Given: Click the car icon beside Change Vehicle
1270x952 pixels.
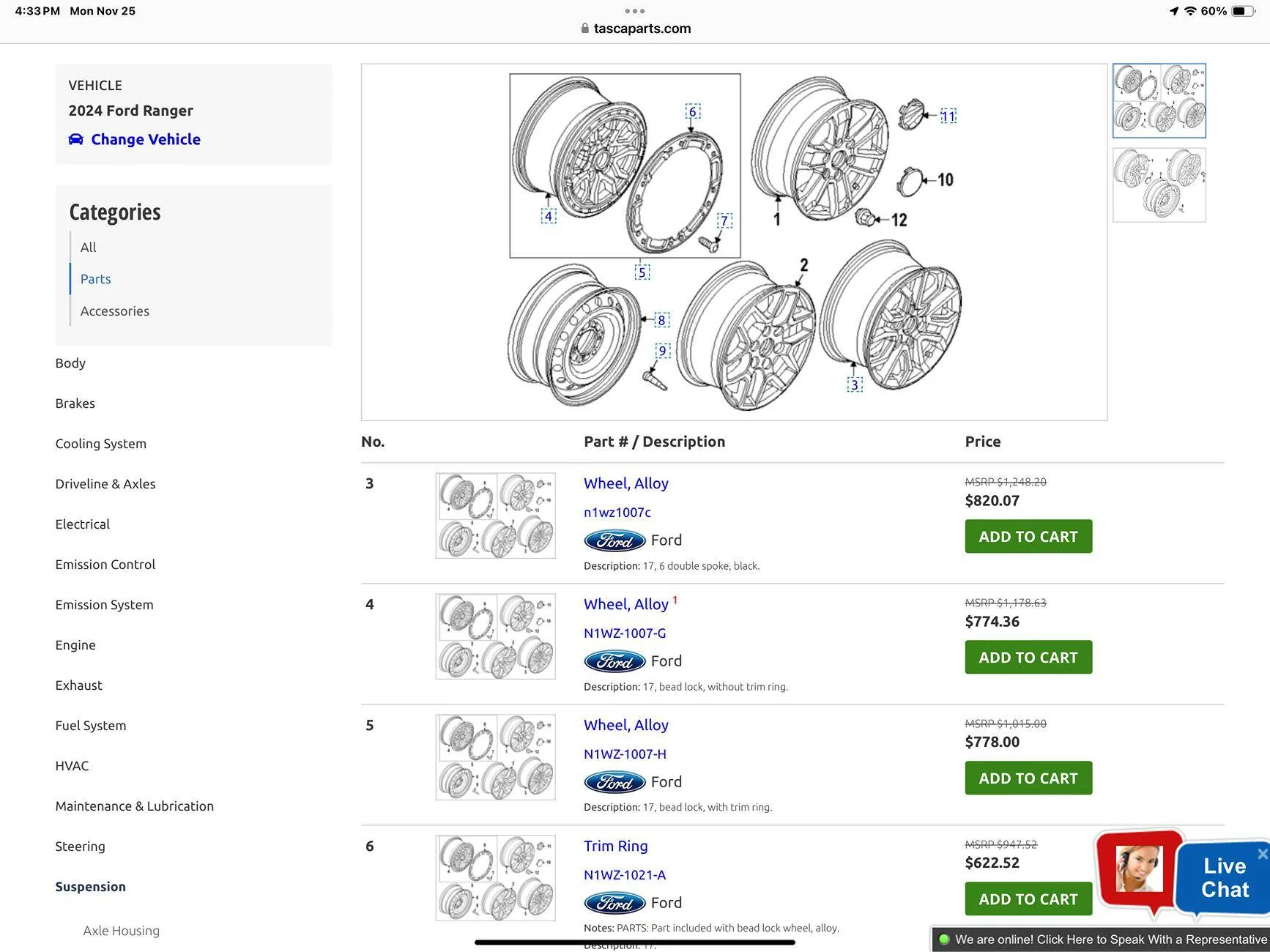Looking at the screenshot, I should [75, 139].
